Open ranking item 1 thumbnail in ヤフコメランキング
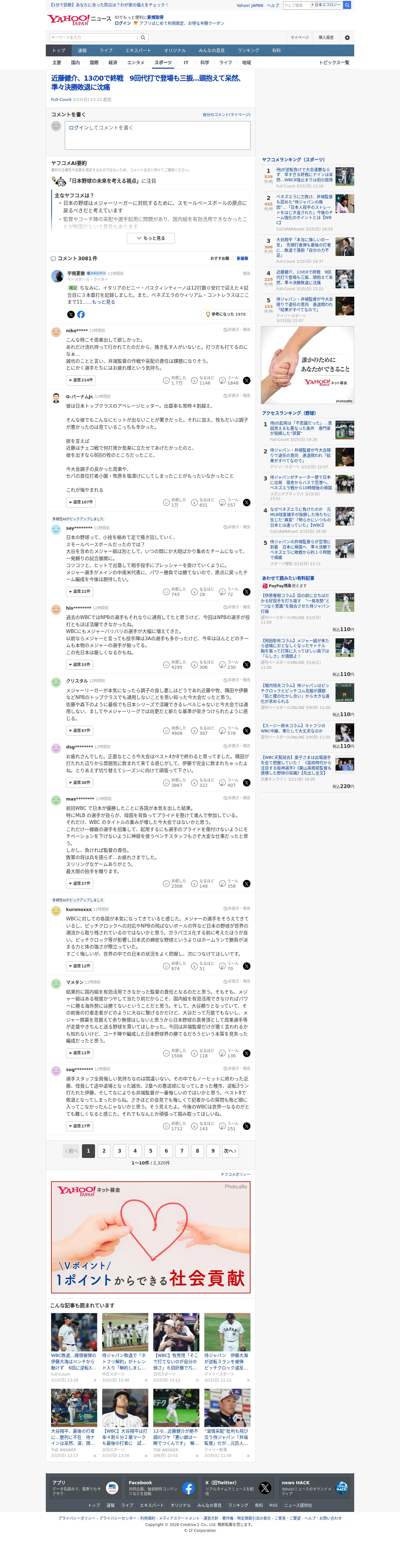The image size is (400, 1568). click(345, 176)
